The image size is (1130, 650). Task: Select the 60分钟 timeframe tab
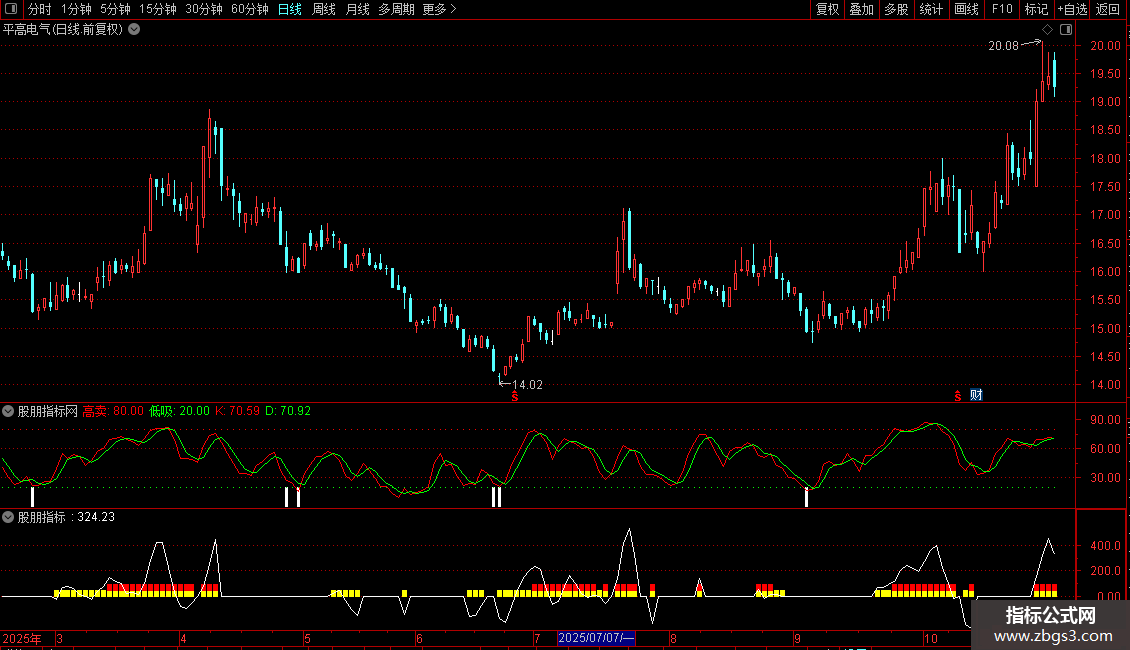[250, 9]
